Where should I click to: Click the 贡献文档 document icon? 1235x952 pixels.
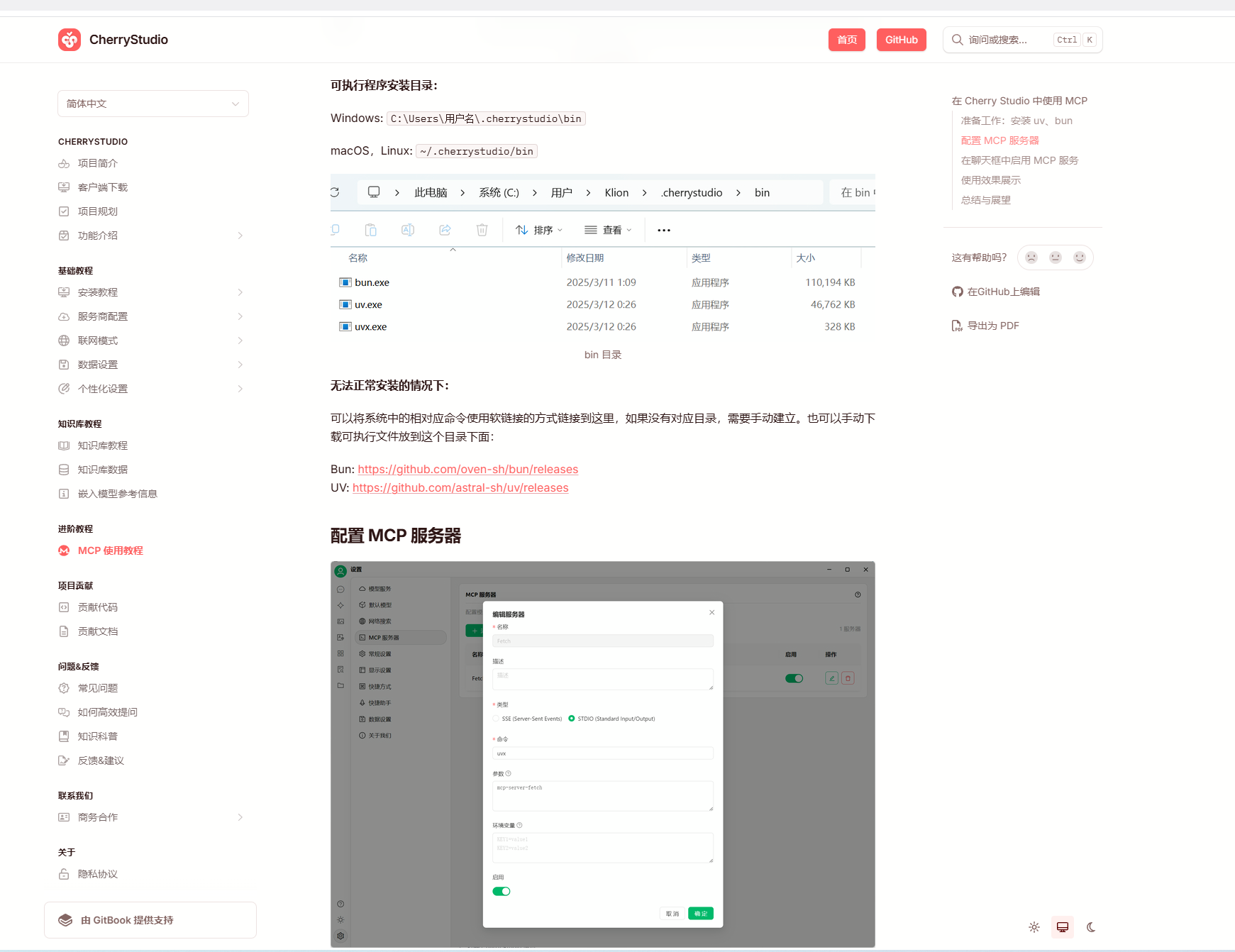pyautogui.click(x=64, y=631)
